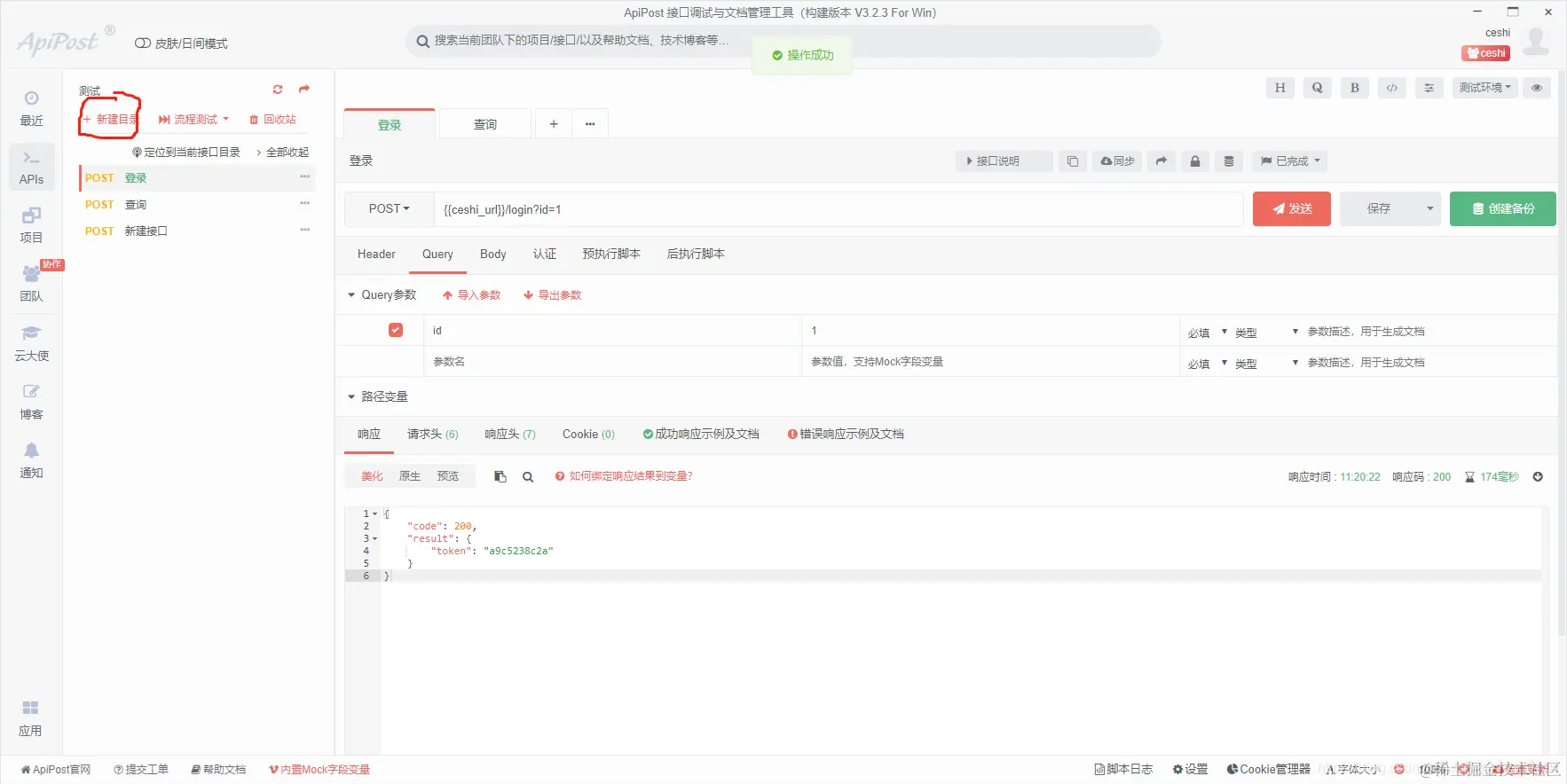Download the response with the circular arrow icon
The height and width of the screenshot is (784, 1567).
(1538, 477)
